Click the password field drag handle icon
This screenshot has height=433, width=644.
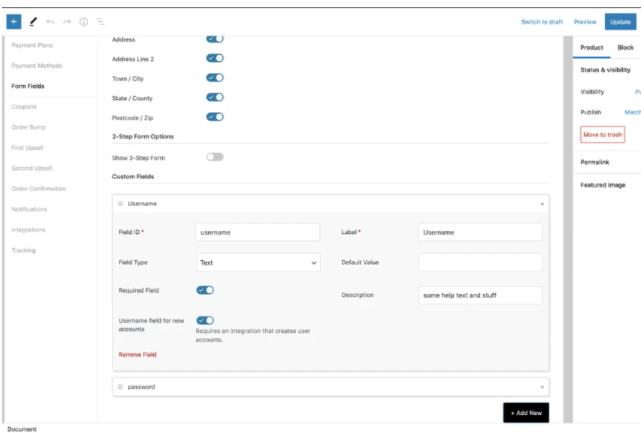[x=120, y=386]
